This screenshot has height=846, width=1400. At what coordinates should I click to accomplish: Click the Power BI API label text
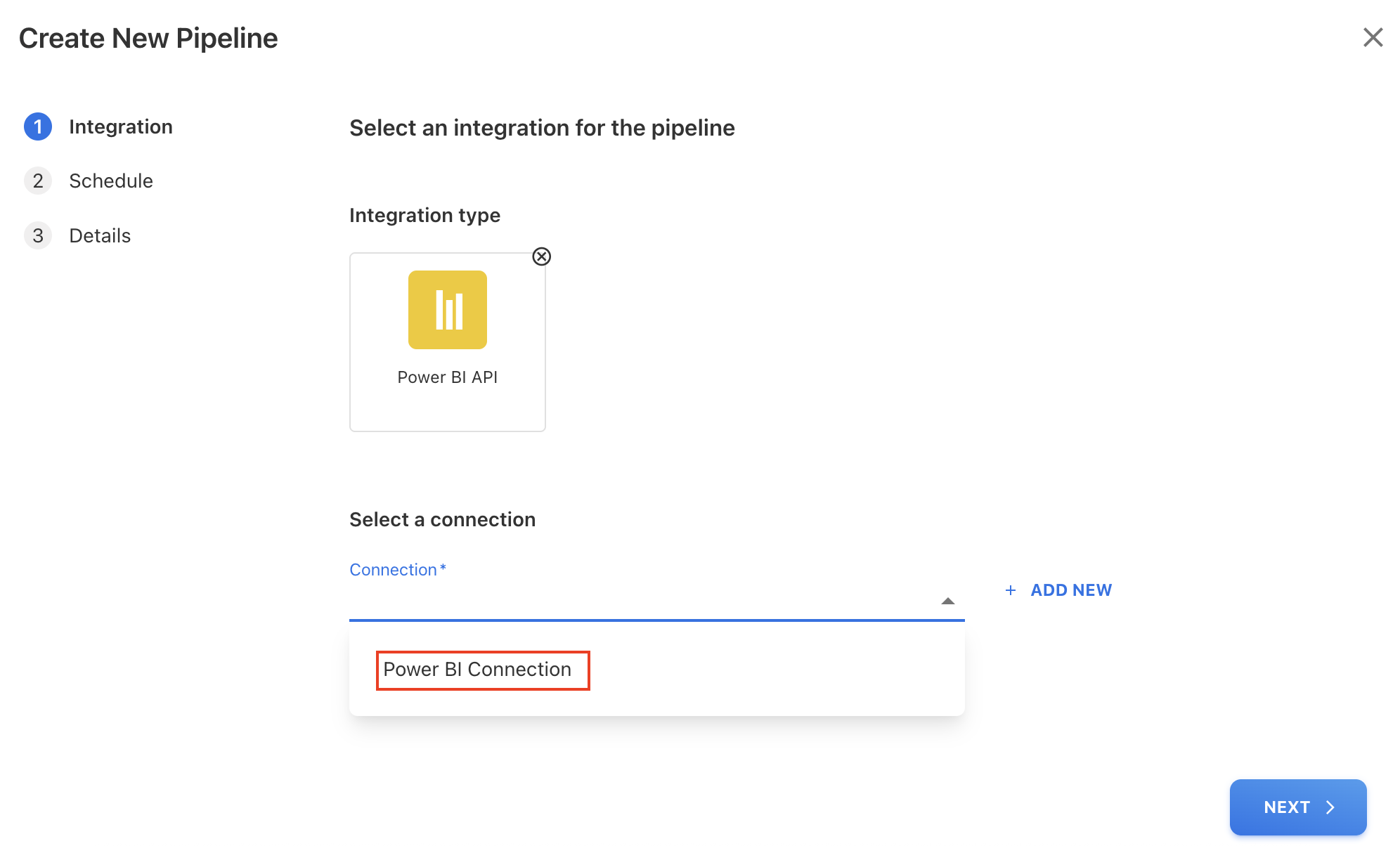pyautogui.click(x=447, y=377)
